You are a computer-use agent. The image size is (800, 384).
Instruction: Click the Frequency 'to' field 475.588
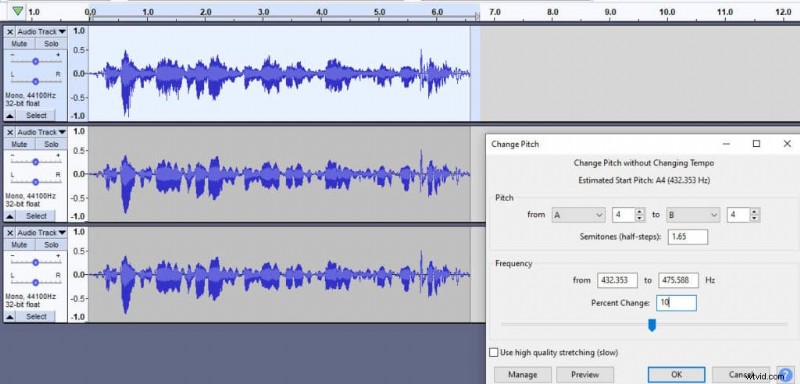678,280
